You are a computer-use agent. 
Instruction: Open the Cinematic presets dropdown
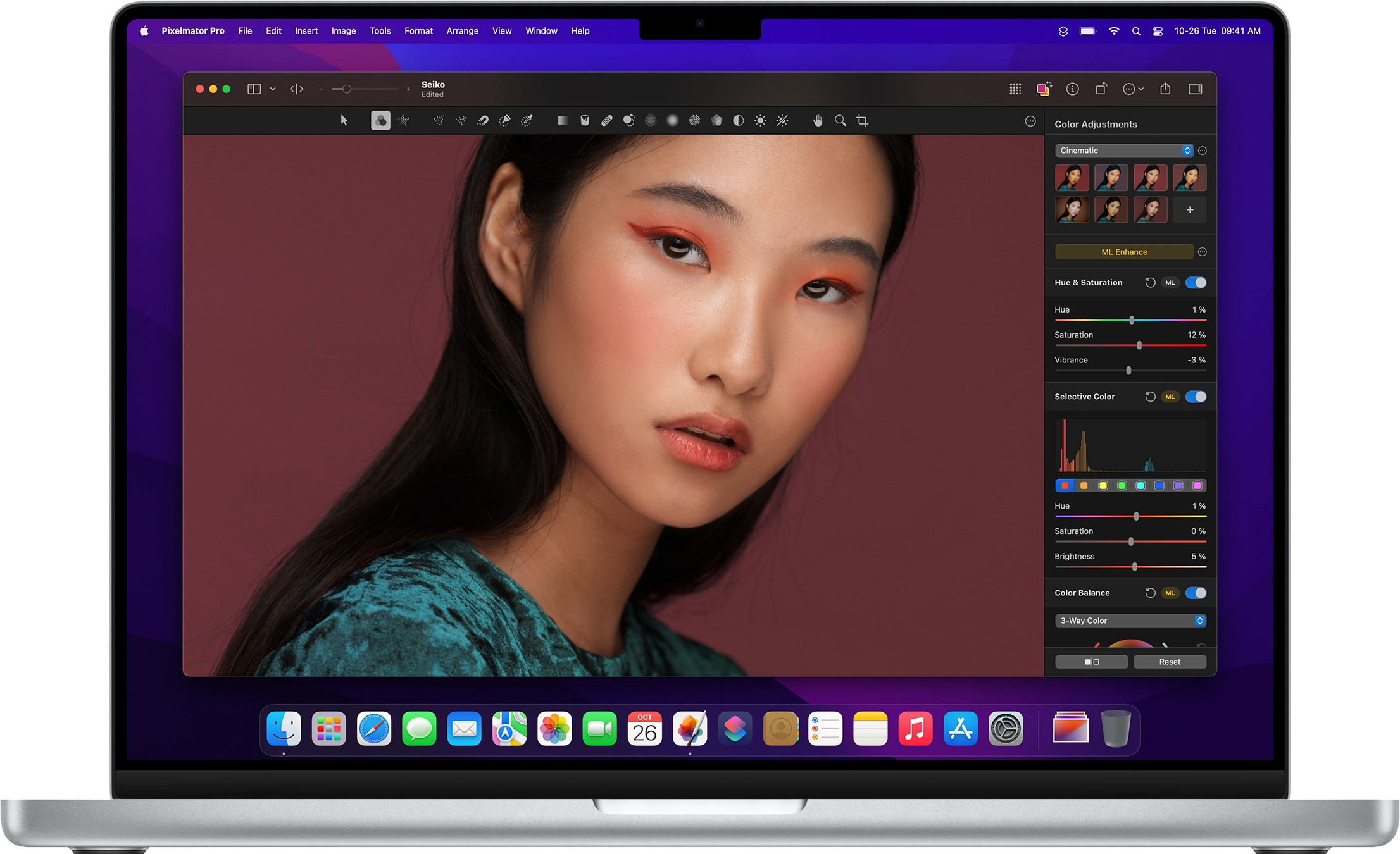(x=1123, y=150)
